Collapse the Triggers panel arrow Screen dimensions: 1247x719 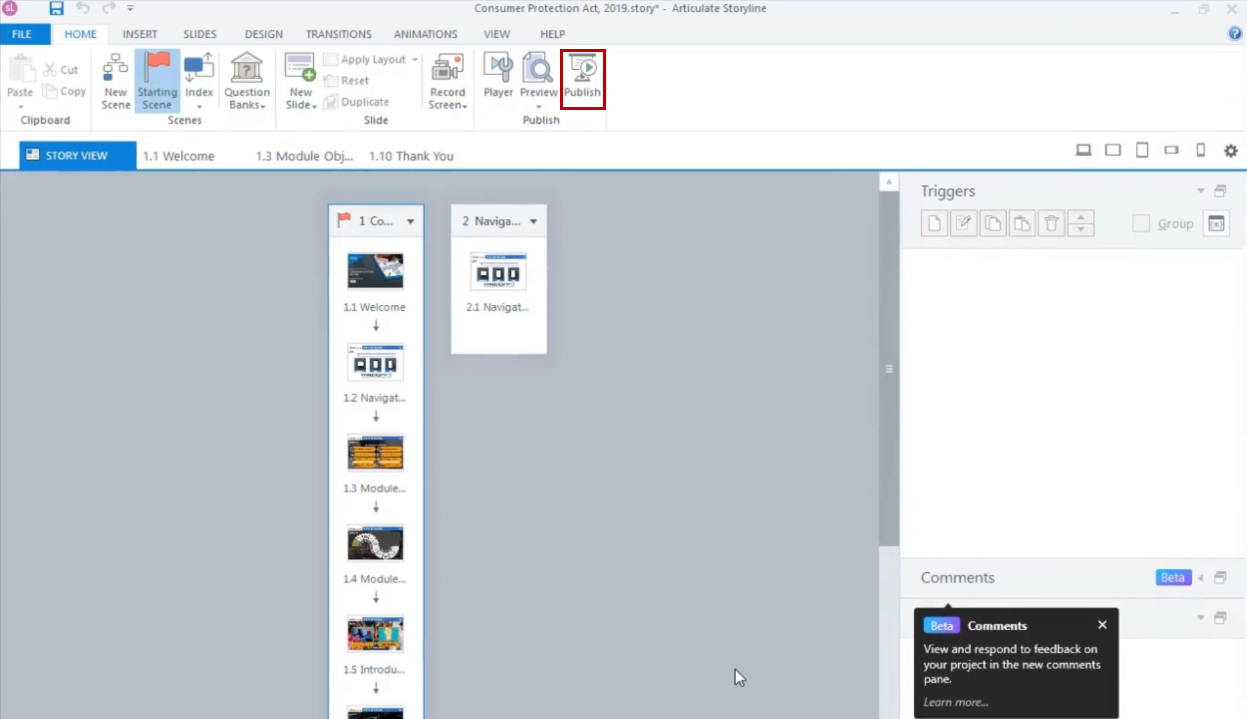click(1201, 191)
